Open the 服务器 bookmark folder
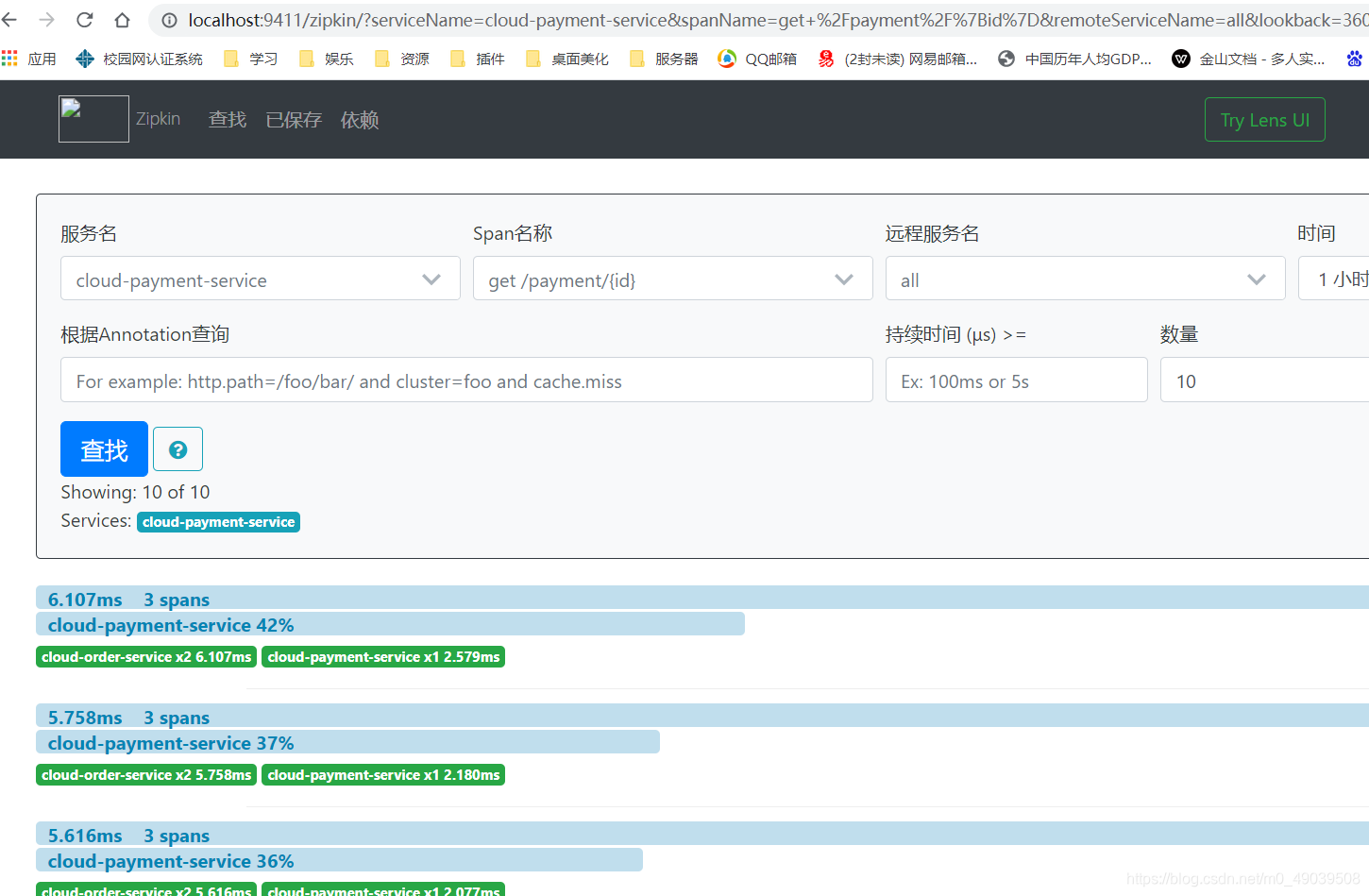The width and height of the screenshot is (1369, 896). (664, 59)
